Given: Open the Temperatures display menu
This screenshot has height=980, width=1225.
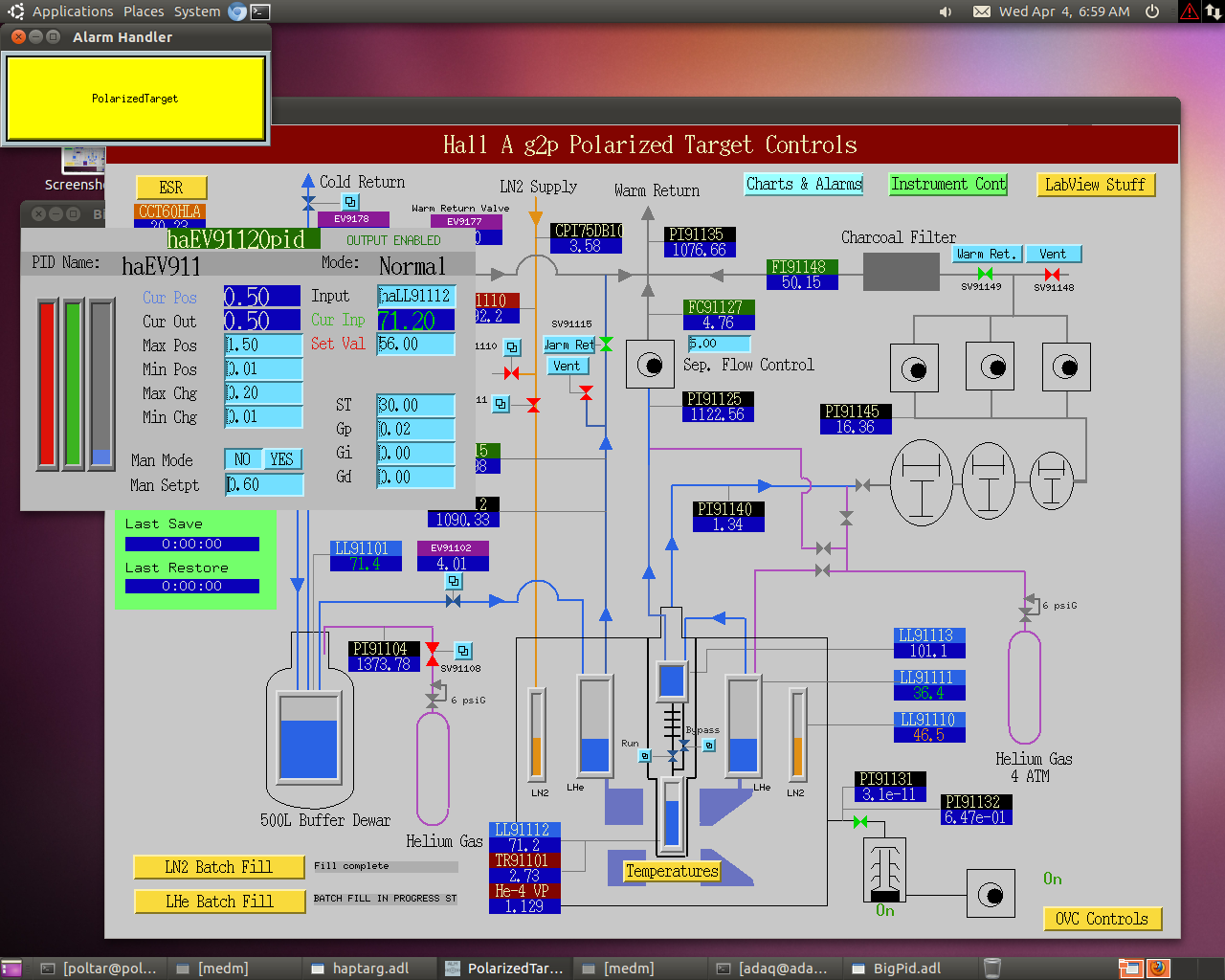Looking at the screenshot, I should [x=672, y=871].
